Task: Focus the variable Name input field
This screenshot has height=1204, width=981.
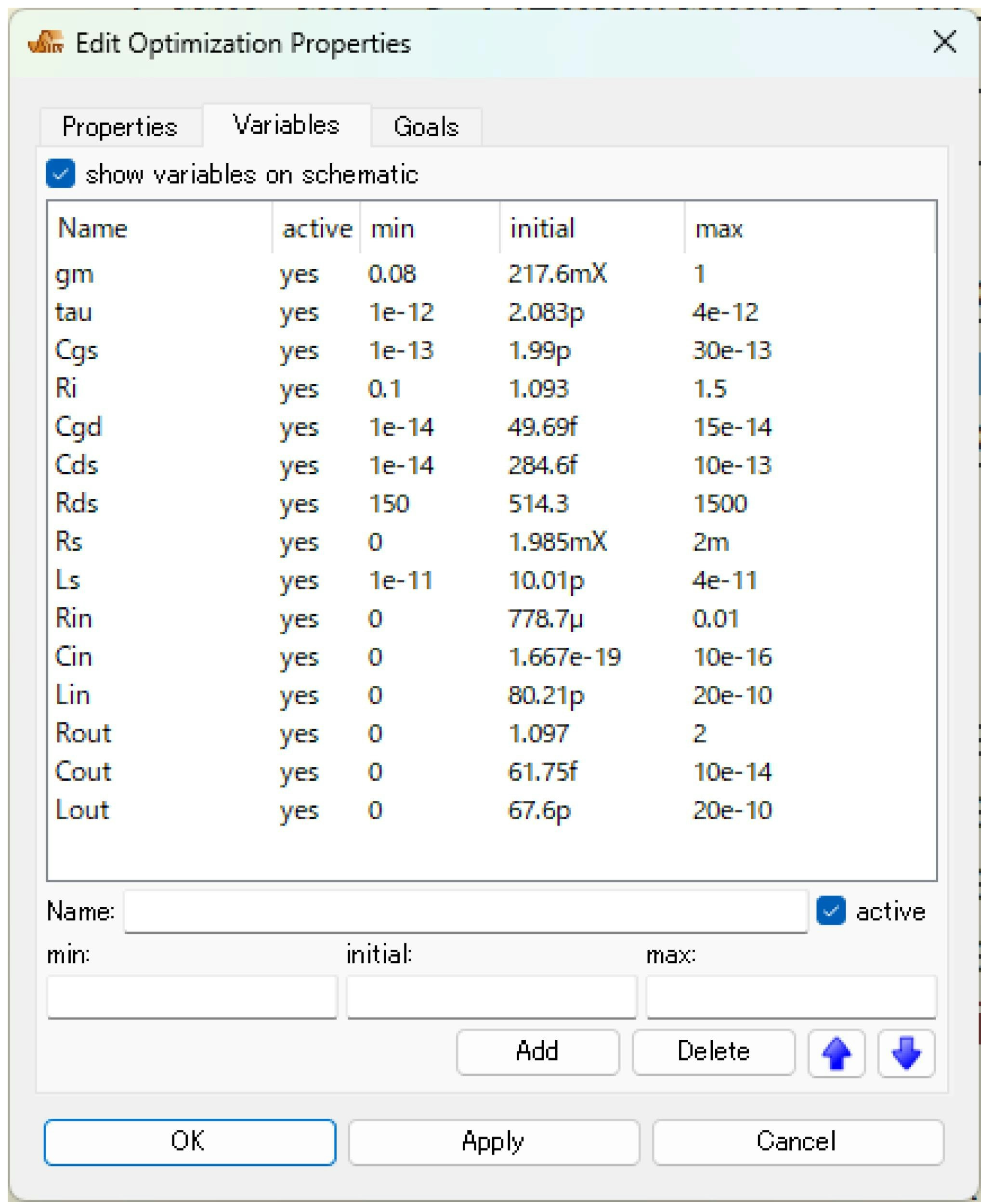Action: pos(466,911)
